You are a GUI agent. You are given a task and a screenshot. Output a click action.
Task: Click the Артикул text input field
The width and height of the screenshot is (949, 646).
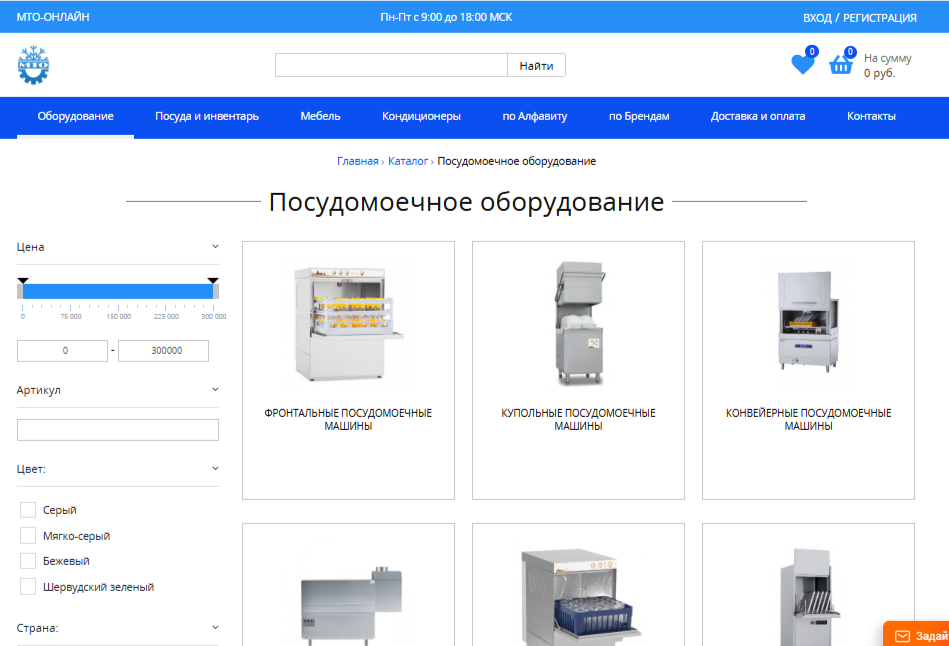tap(118, 430)
